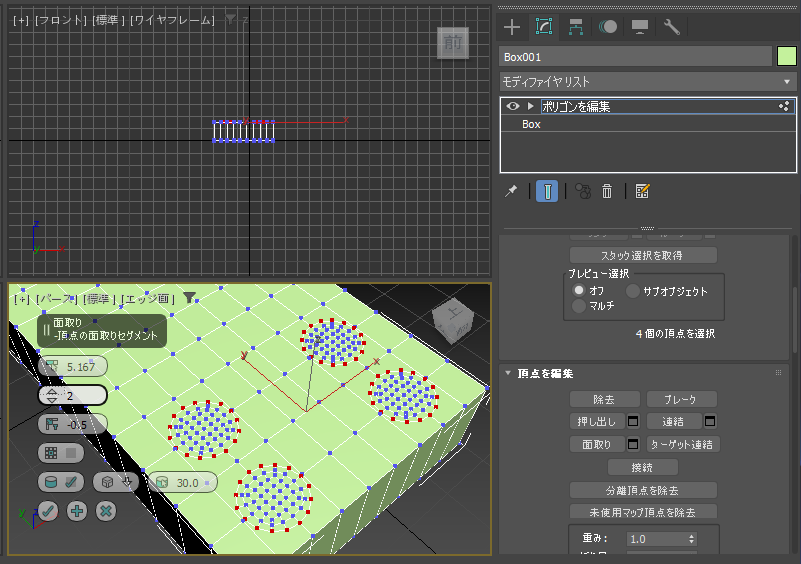Open settings box next to 面取り
The image size is (801, 564).
[633, 444]
